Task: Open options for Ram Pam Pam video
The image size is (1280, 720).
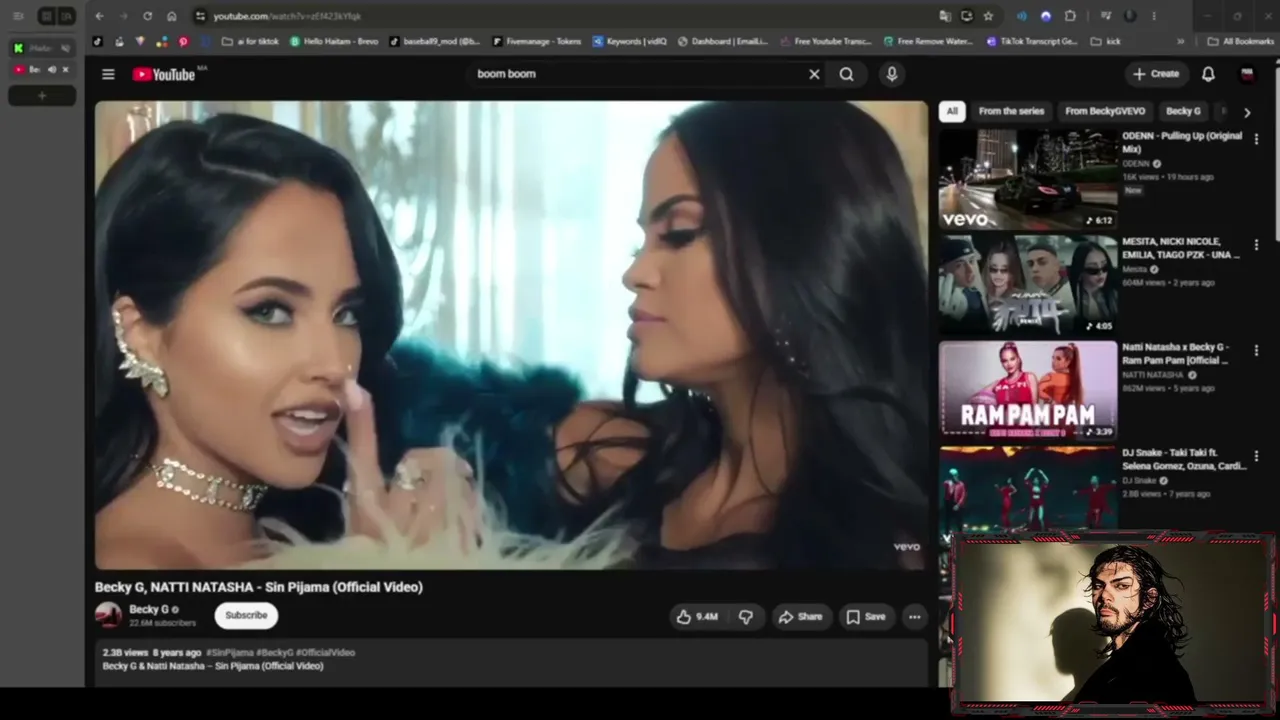Action: (x=1256, y=351)
